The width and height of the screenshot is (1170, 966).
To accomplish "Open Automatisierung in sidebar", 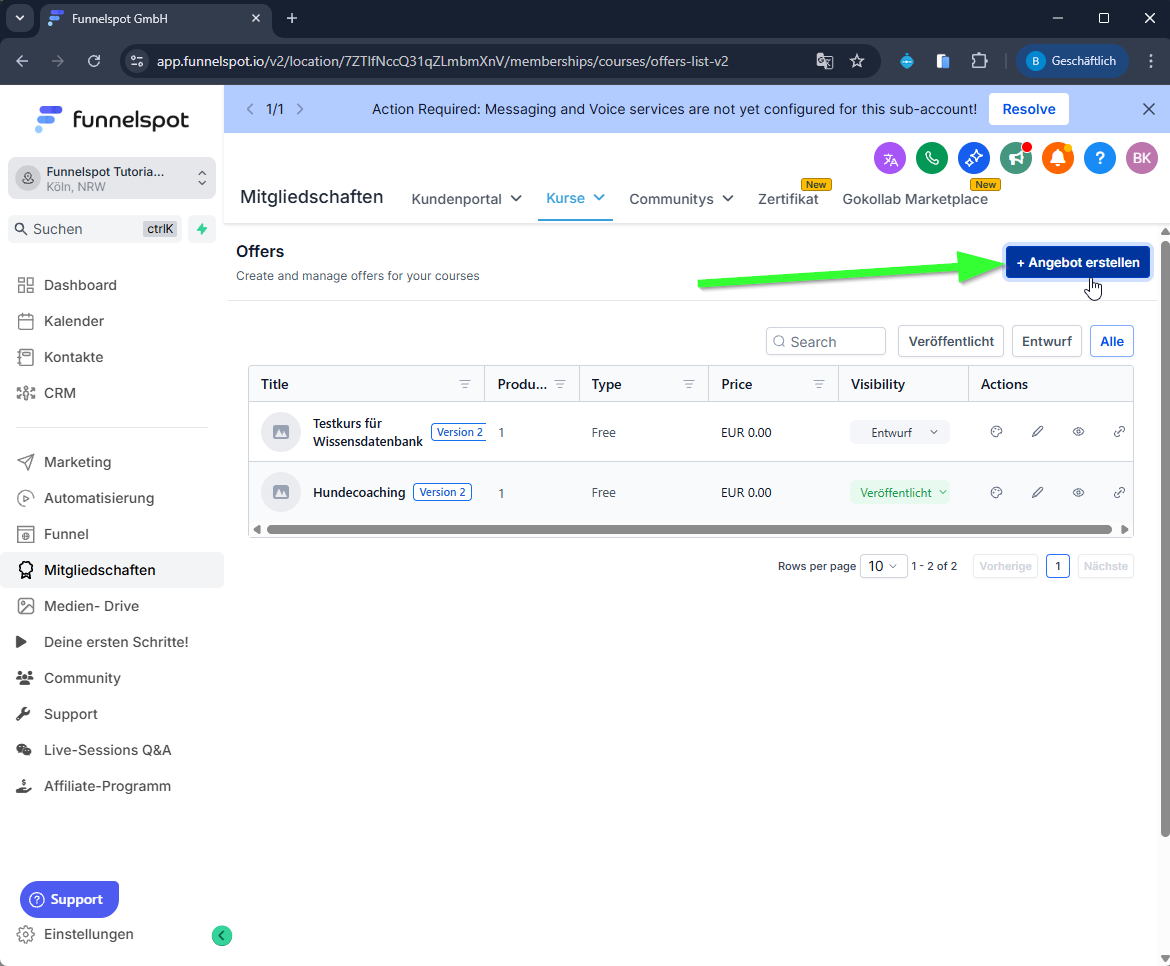I will pyautogui.click(x=98, y=498).
